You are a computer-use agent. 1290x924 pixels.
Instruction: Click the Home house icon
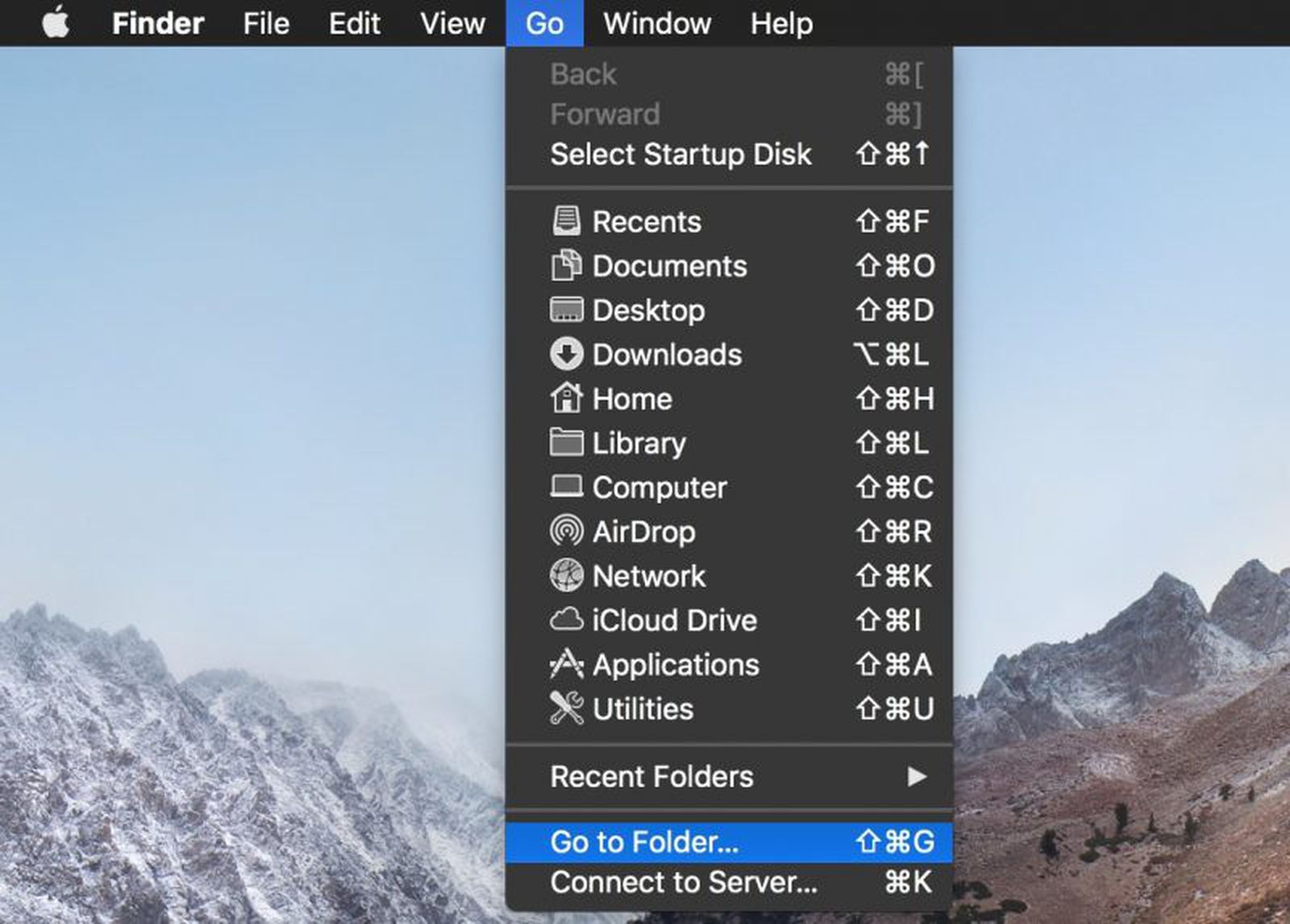click(566, 398)
